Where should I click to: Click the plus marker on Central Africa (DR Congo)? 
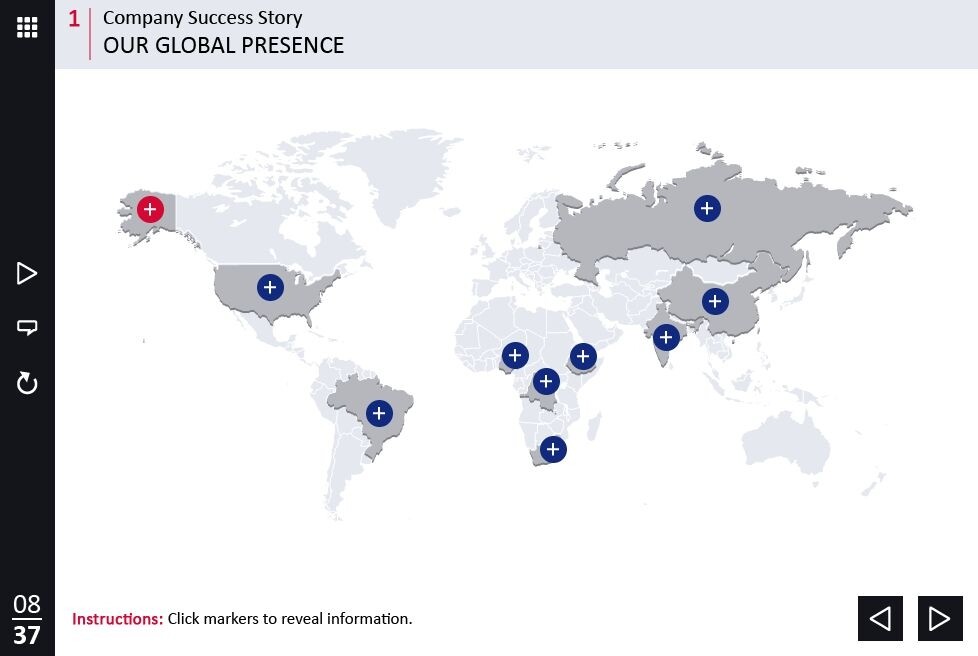pos(546,381)
